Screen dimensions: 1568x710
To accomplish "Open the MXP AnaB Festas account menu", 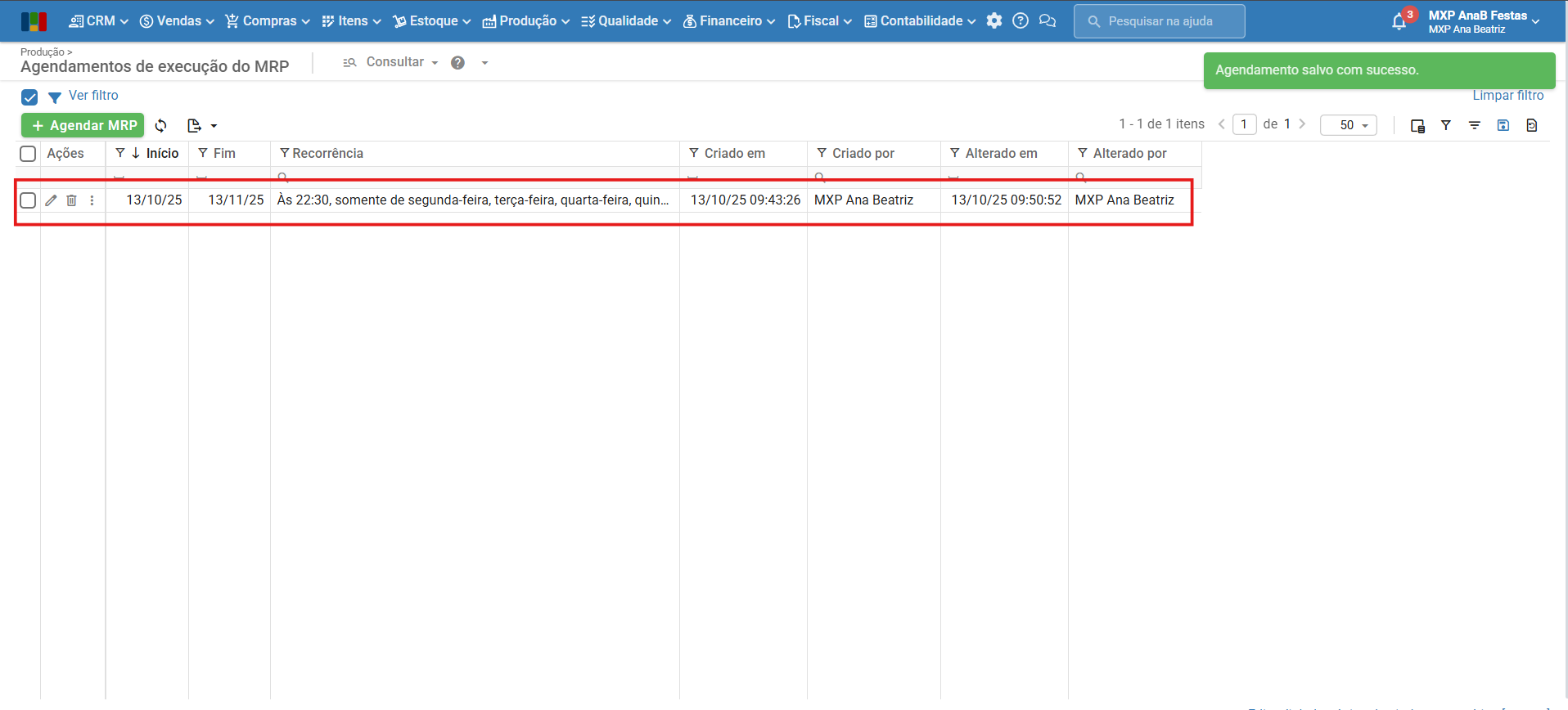I will 1484,22.
